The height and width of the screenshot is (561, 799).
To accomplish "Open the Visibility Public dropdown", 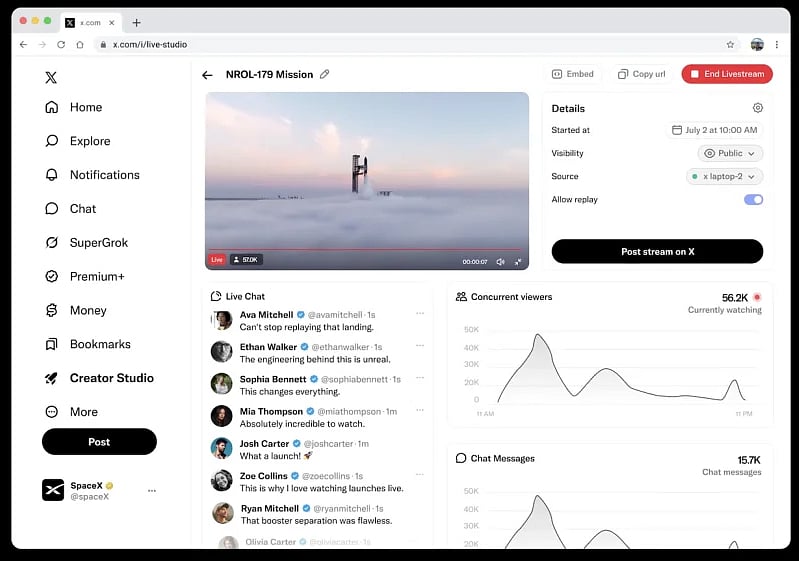I will (x=730, y=153).
